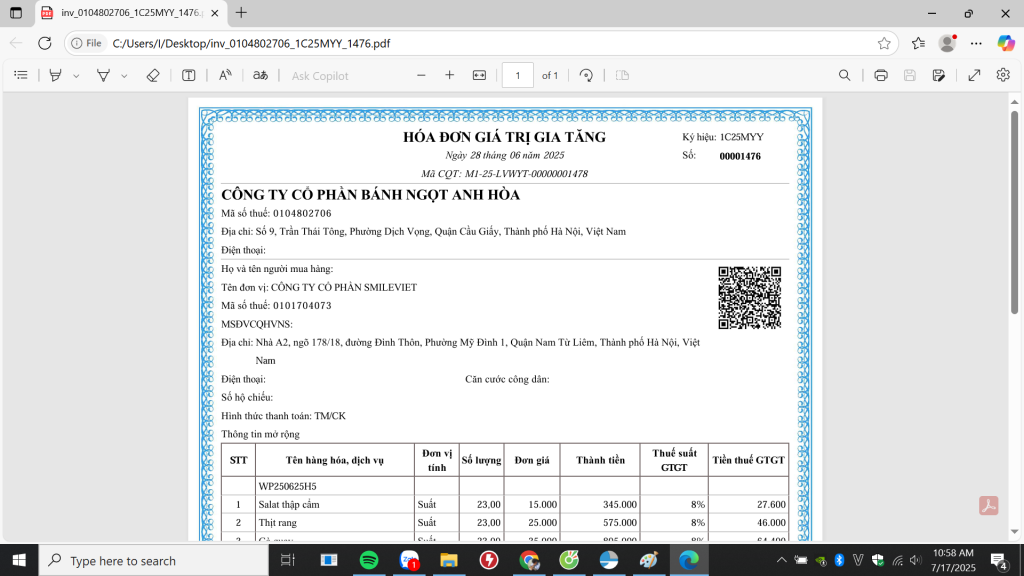Viewport: 1024px width, 576px height.
Task: Close the inv_0104802706 PDF tab
Action: 215,13
